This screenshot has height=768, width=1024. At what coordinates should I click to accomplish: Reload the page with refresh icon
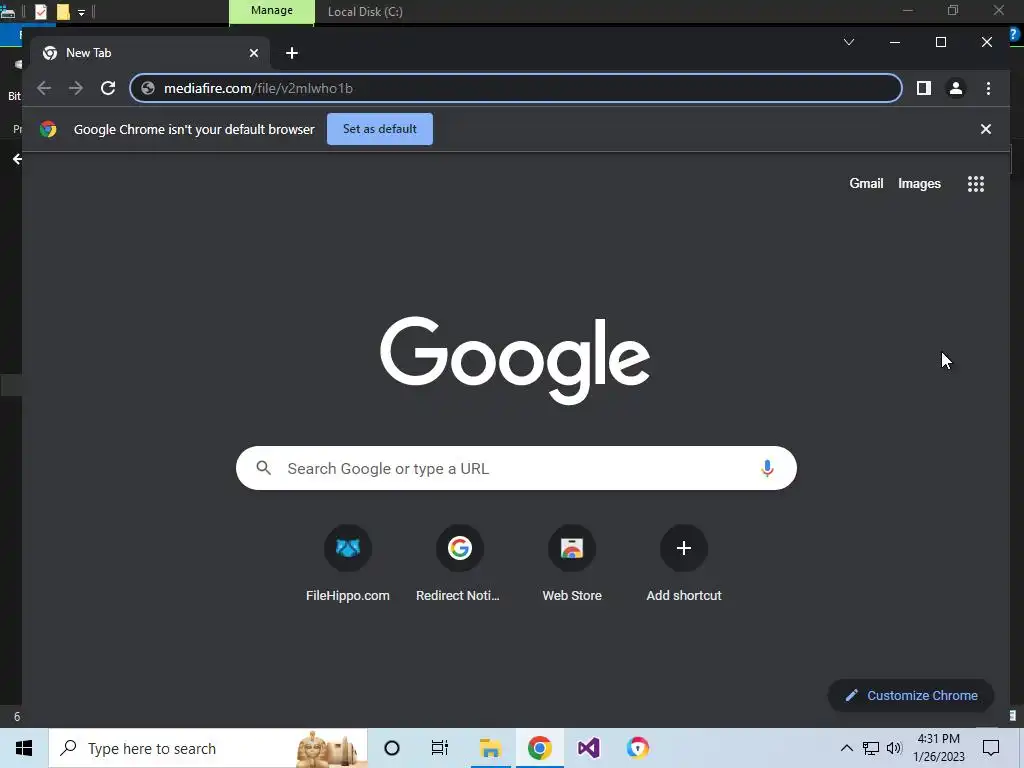[108, 88]
